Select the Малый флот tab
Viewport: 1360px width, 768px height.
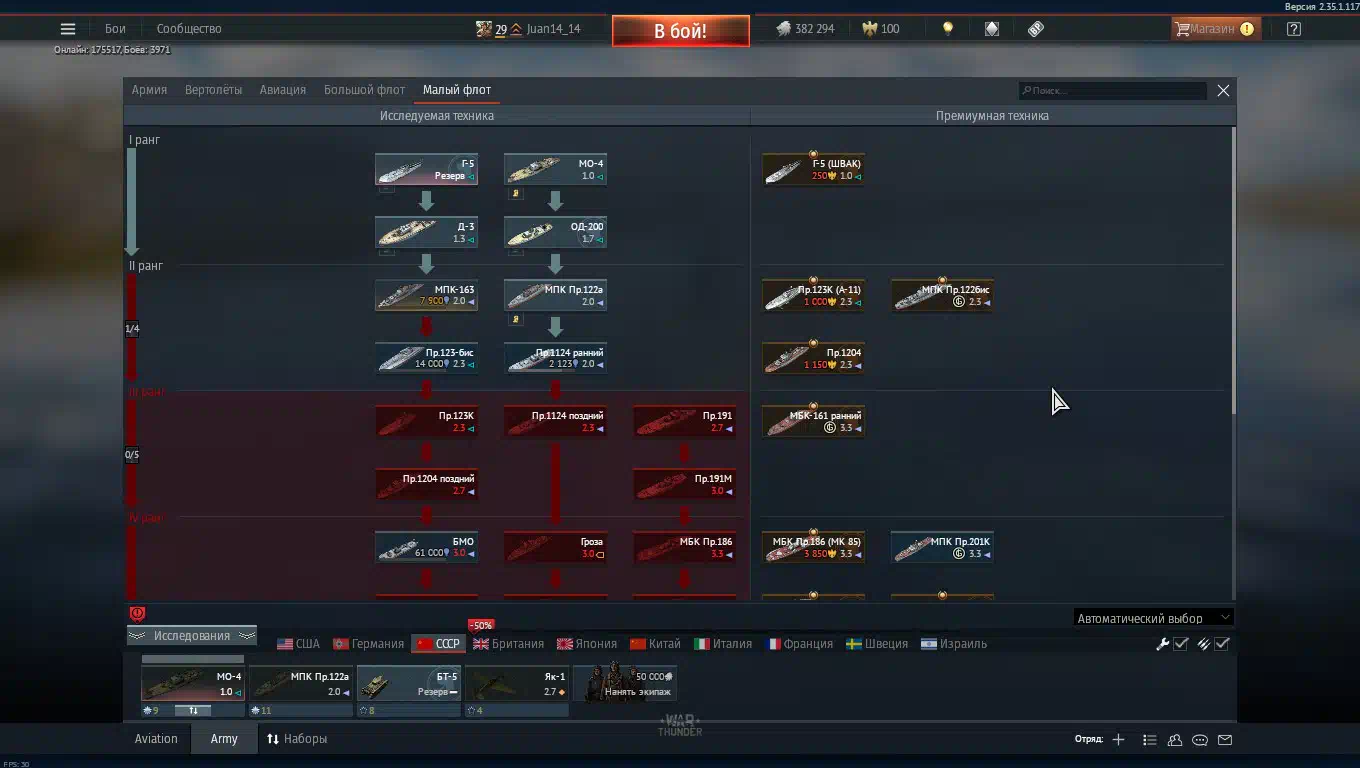point(457,90)
